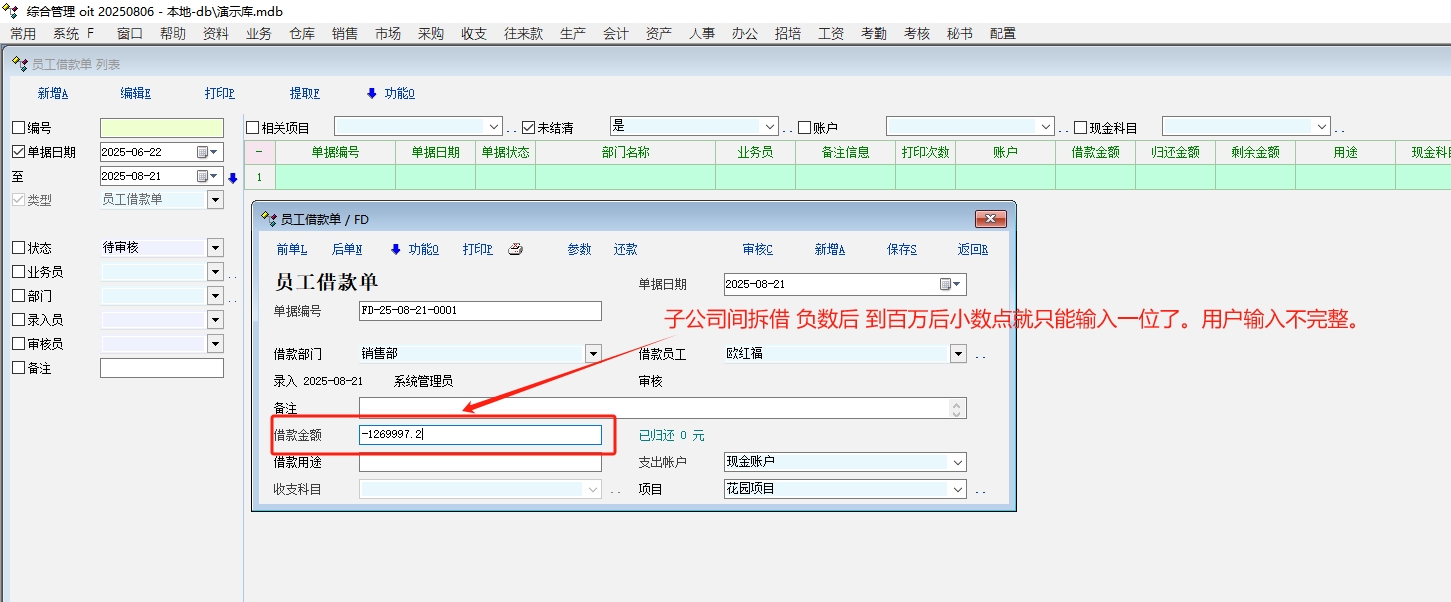
Task: Click 功能 arrow icon in loan dialog
Action: coord(395,250)
